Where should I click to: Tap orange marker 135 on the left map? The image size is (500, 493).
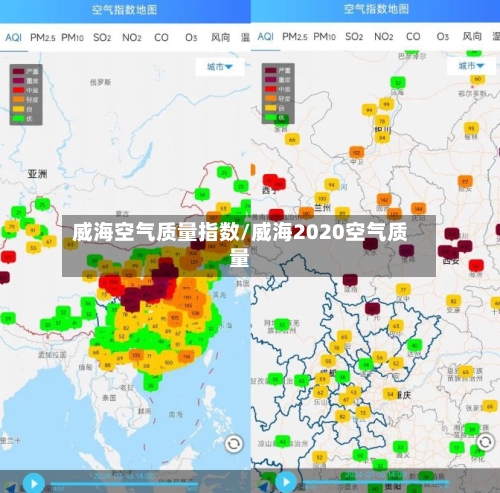coord(136,356)
